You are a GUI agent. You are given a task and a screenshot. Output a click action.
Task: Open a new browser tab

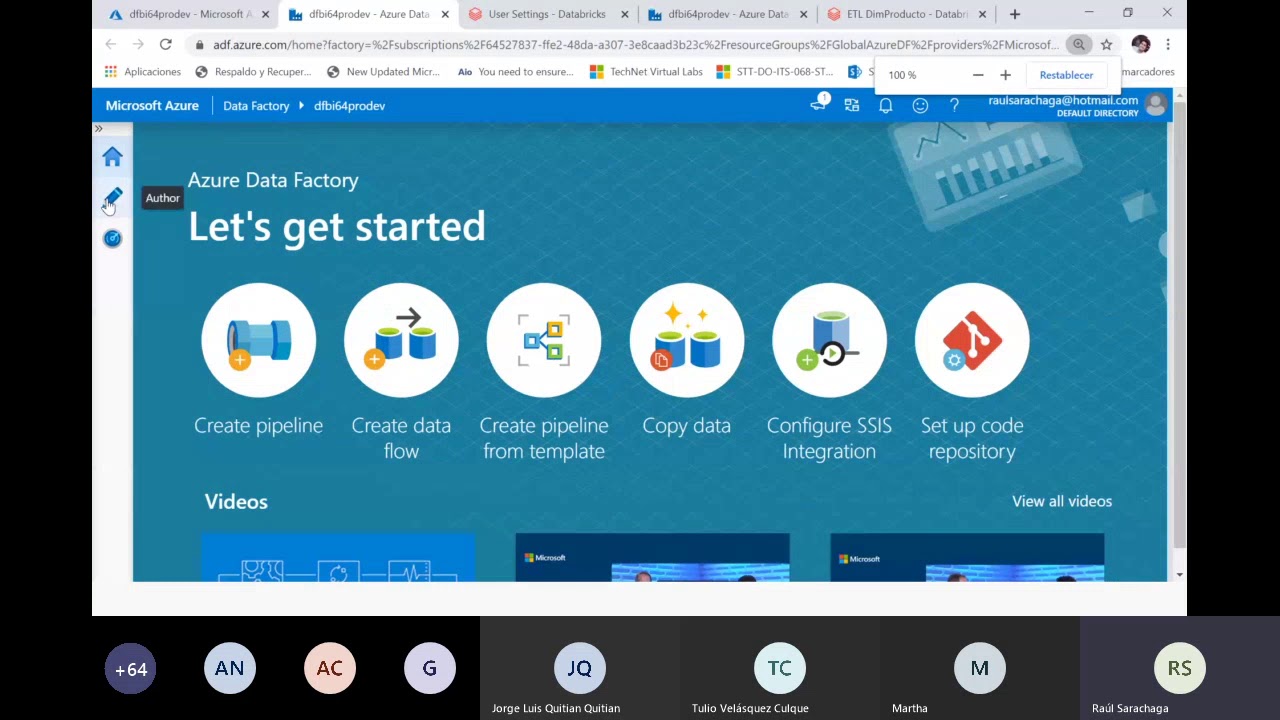tap(1015, 14)
